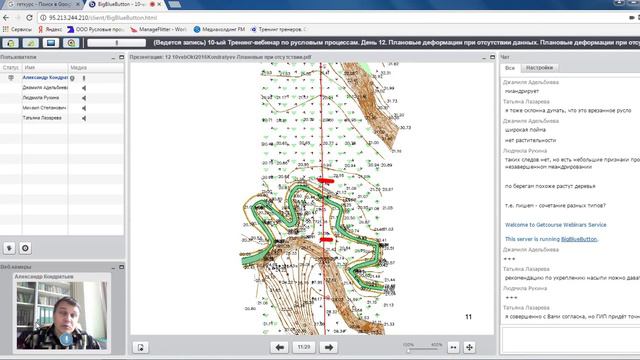This screenshot has width=640, height=360.
Task: Click the wide button beside the toolbar separator
Action: tap(116, 42)
